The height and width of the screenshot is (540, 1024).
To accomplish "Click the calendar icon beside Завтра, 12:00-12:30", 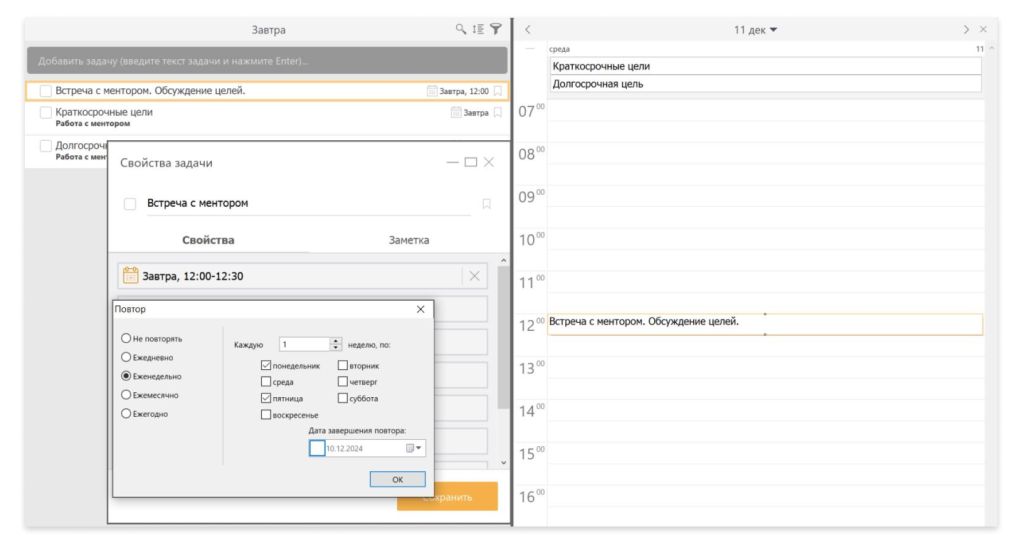I will click(129, 276).
